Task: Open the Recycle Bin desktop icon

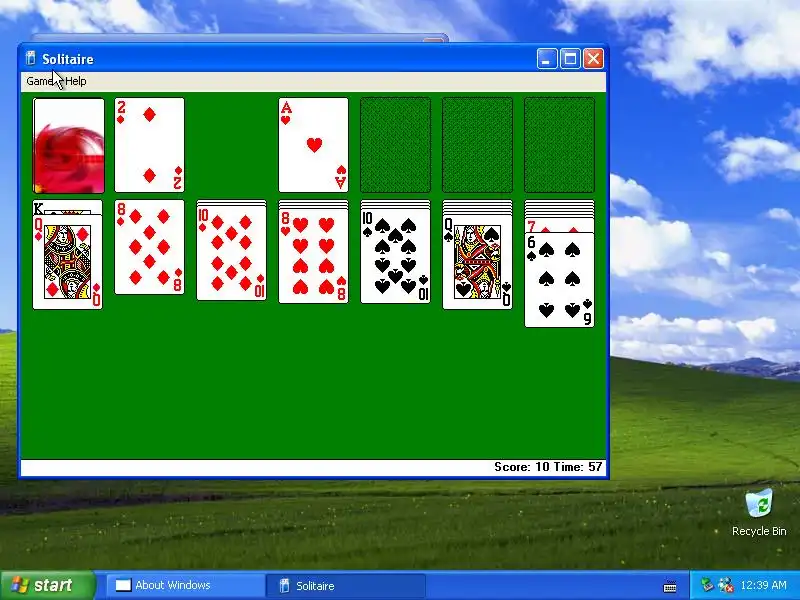Action: 759,512
